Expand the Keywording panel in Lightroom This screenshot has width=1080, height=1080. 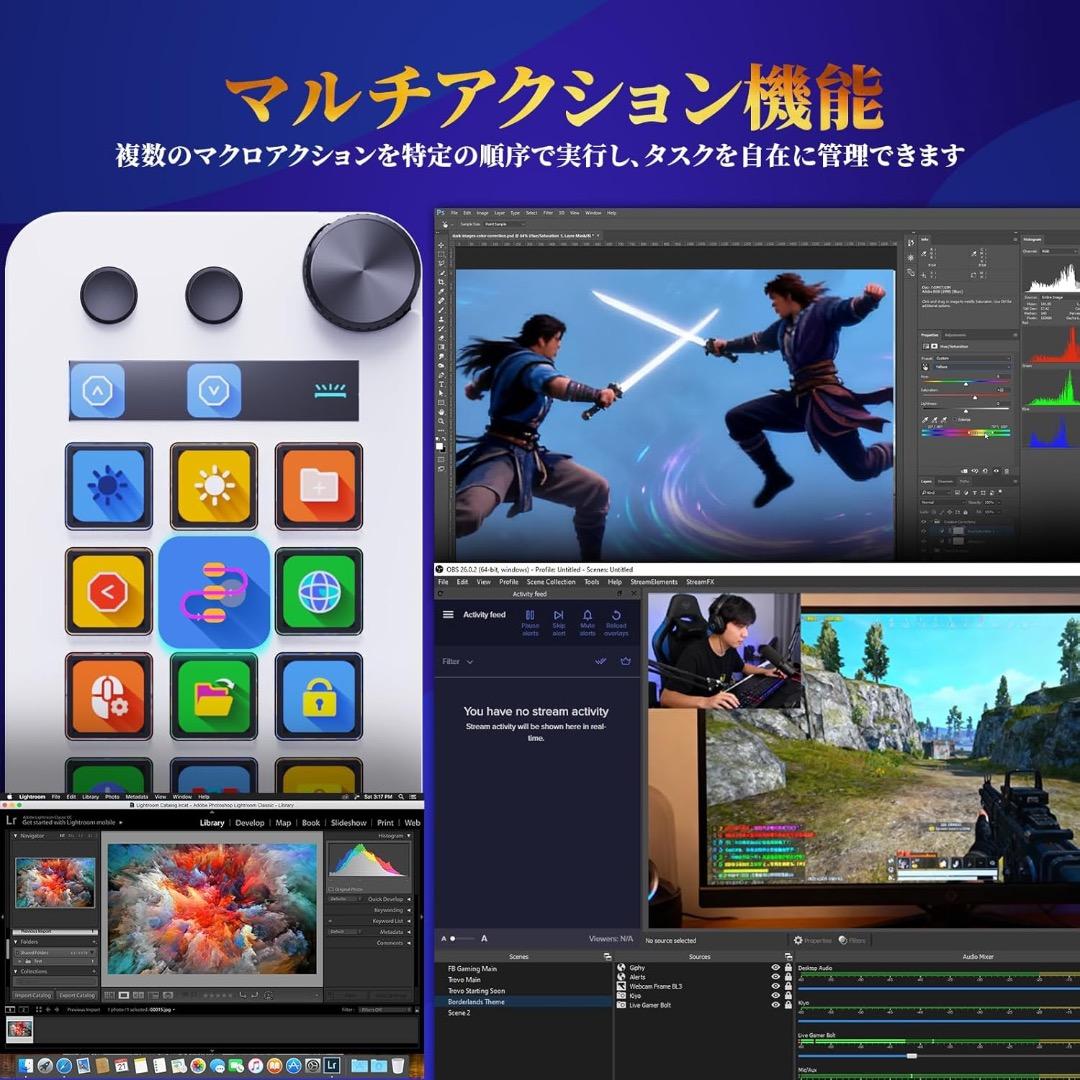click(408, 910)
